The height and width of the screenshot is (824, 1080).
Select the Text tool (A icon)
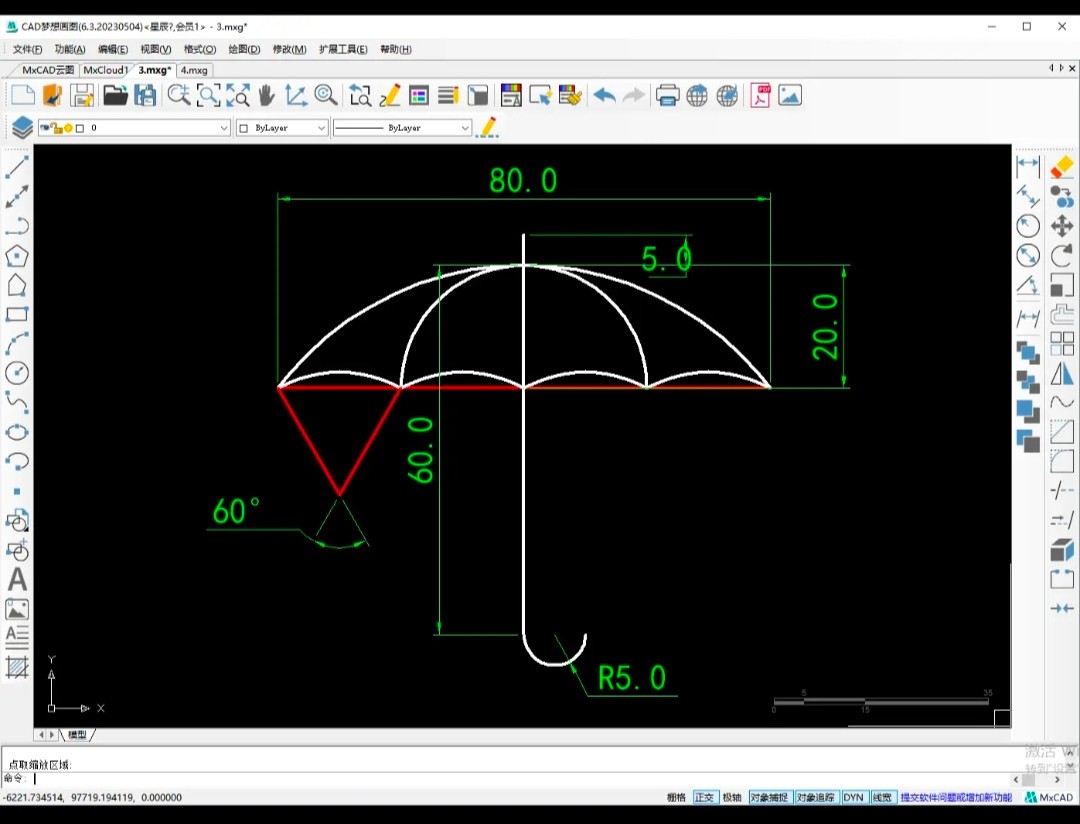pyautogui.click(x=17, y=579)
